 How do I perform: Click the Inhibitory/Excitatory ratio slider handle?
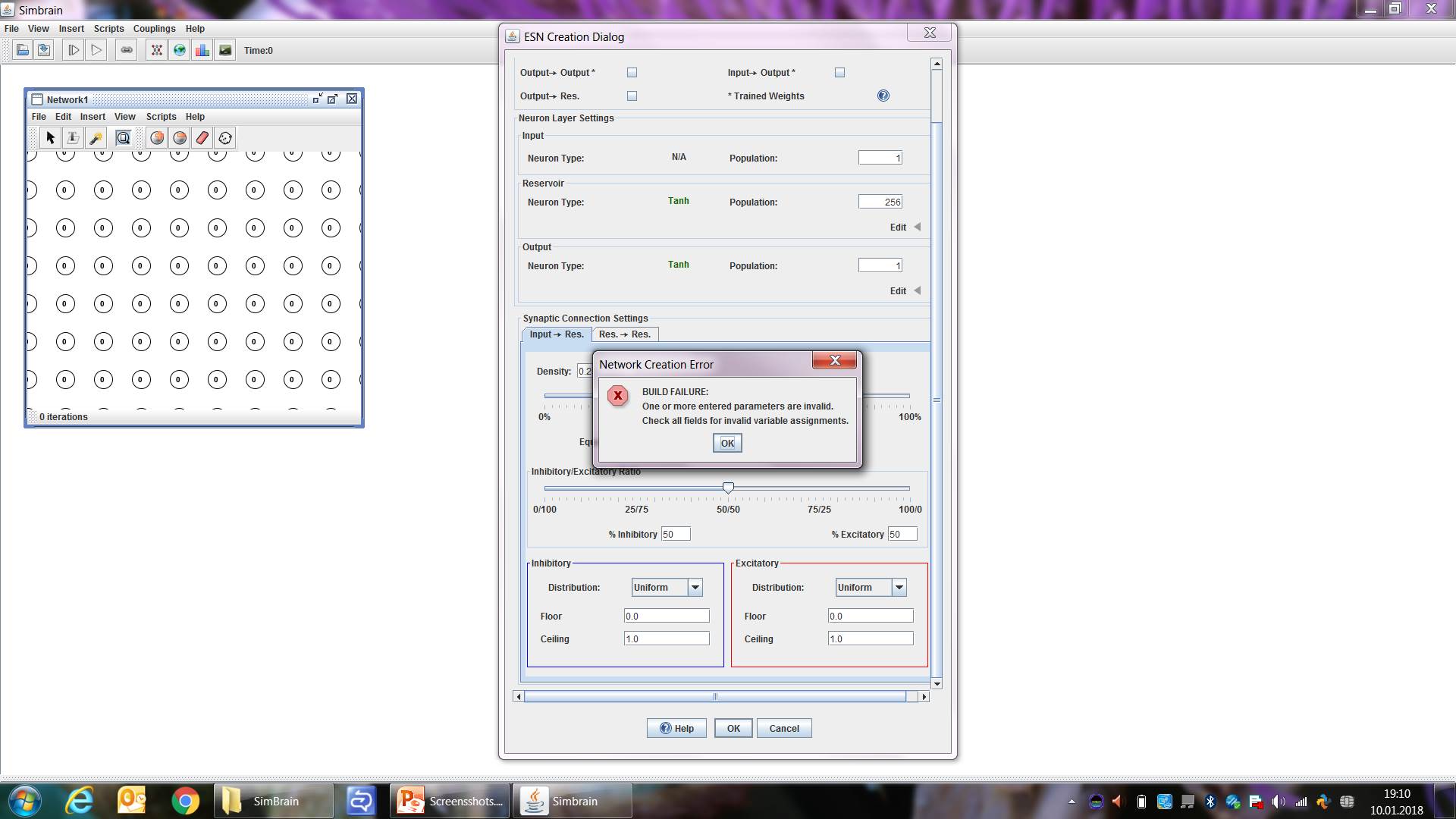tap(728, 488)
